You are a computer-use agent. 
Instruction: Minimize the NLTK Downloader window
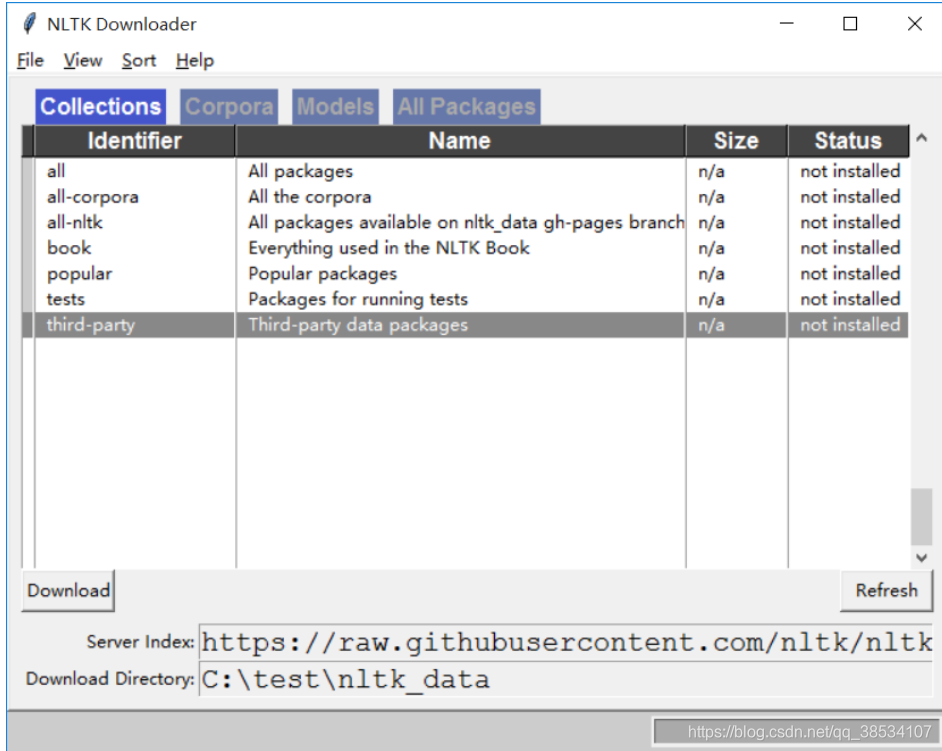coord(786,23)
